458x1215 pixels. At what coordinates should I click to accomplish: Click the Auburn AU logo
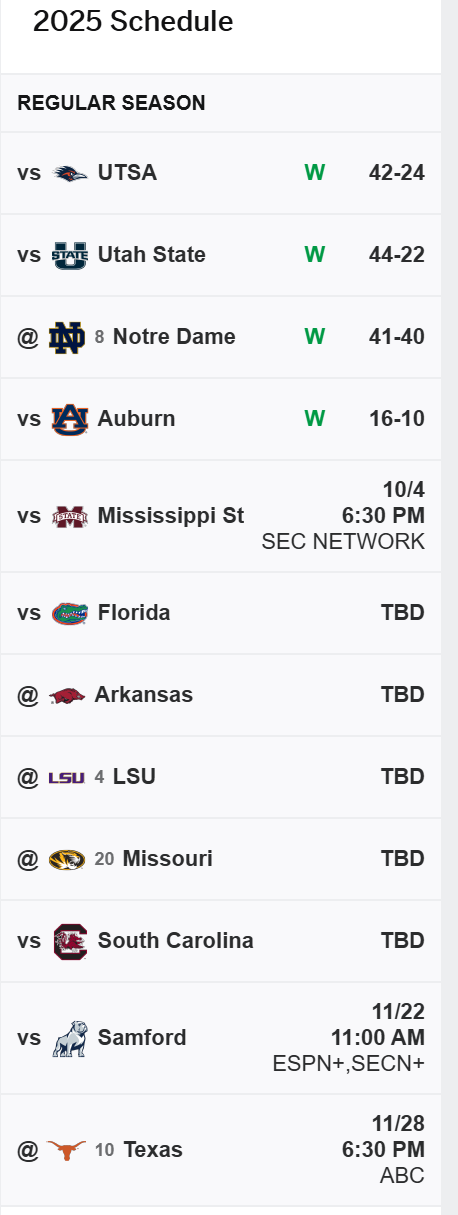[70, 419]
